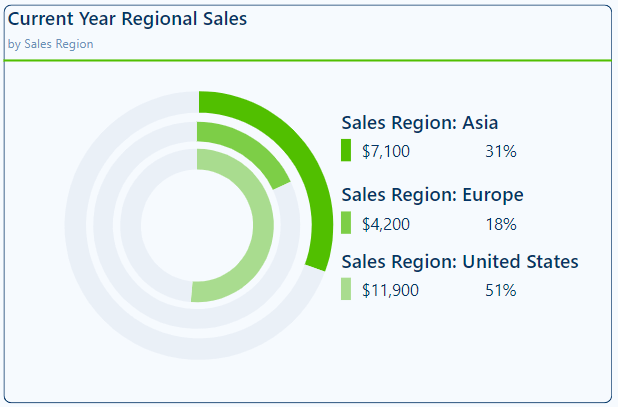Click the empty center of the donut chart
618x407 pixels.
[197, 225]
